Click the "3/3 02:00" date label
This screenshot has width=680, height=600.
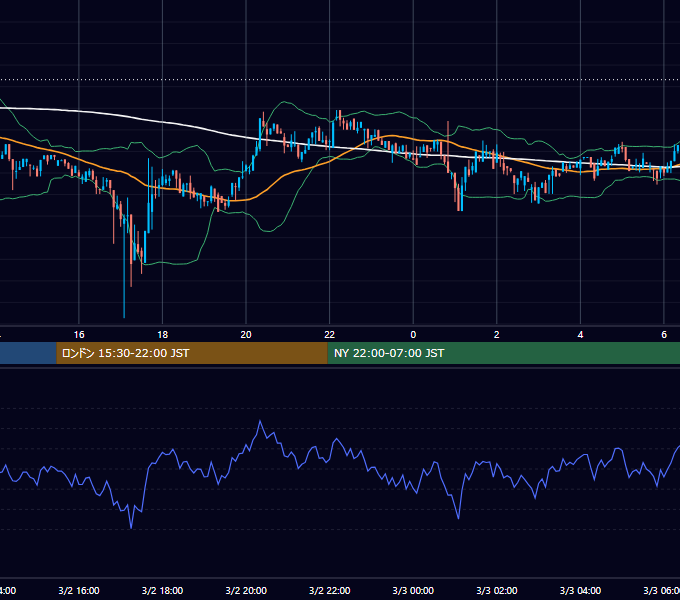[x=497, y=590]
